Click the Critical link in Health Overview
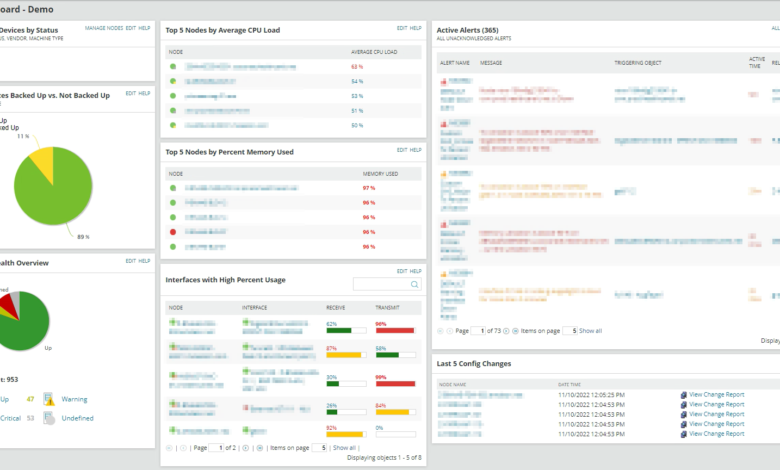This screenshot has width=780, height=470. (x=10, y=418)
